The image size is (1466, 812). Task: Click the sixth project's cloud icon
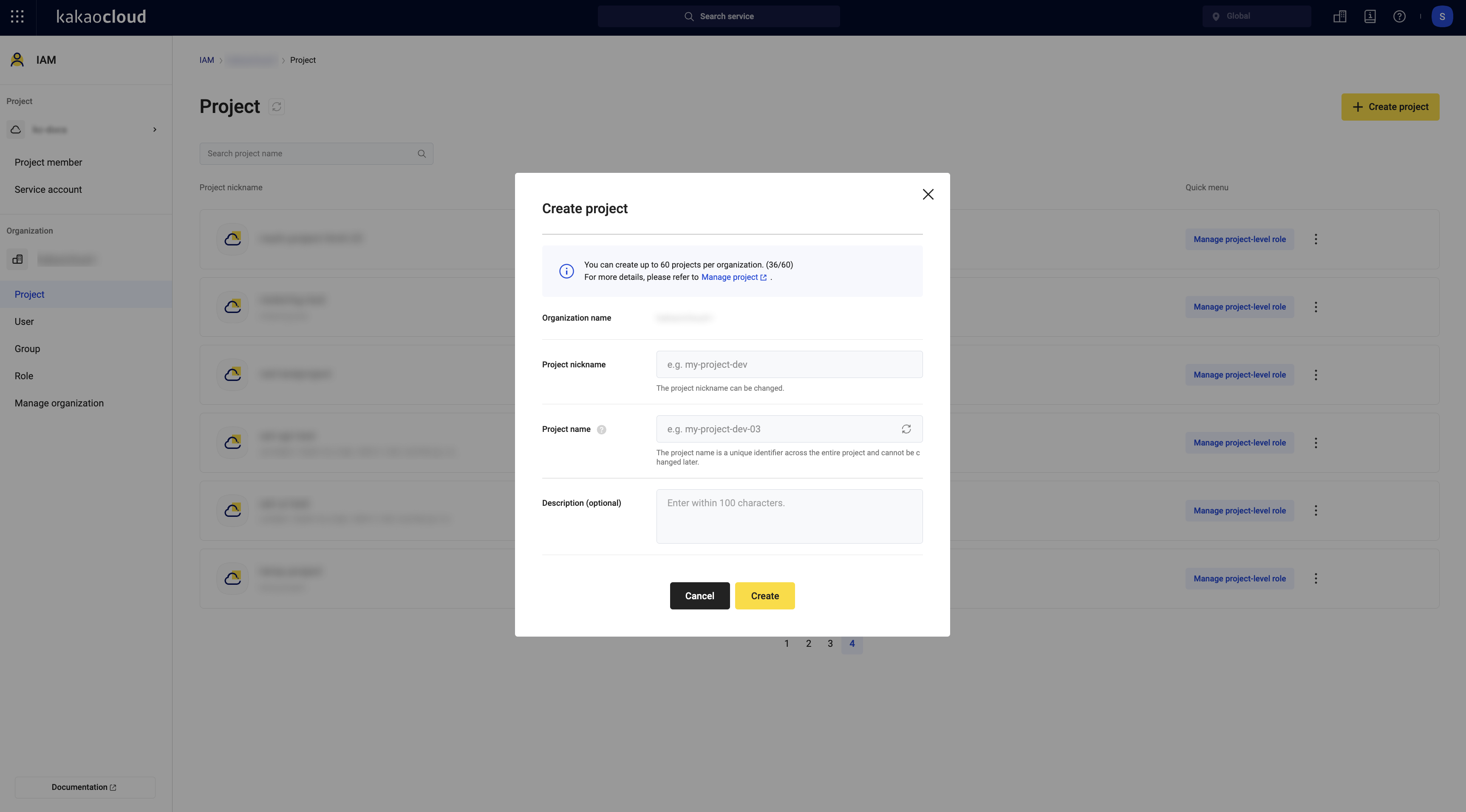(x=232, y=578)
